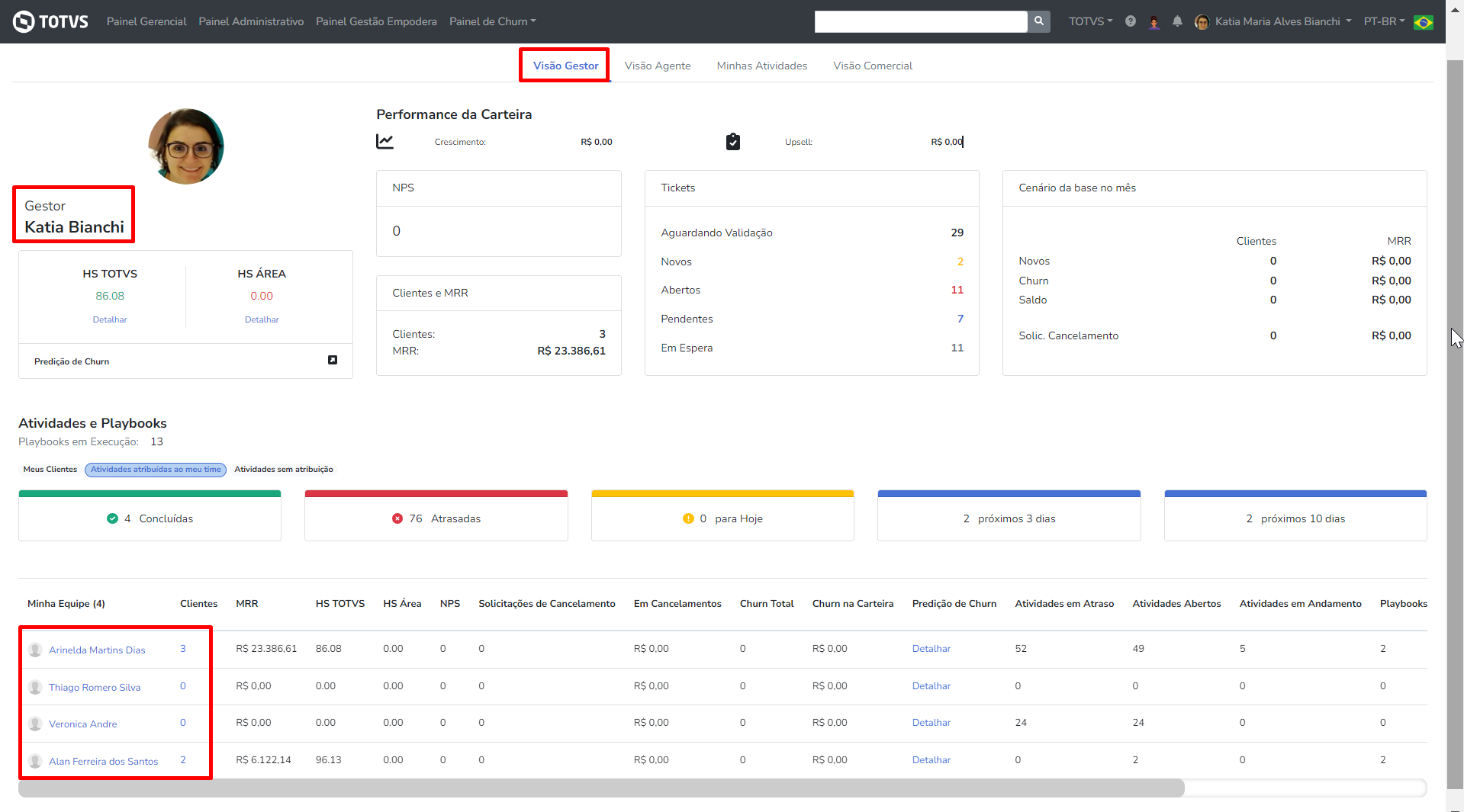The height and width of the screenshot is (812, 1464).
Task: Open the TOTVS dropdown menu
Action: [x=1090, y=21]
